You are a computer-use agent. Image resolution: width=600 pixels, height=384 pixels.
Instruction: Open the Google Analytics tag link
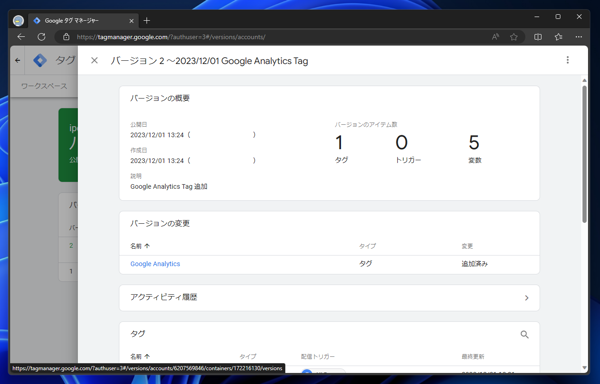pyautogui.click(x=155, y=264)
